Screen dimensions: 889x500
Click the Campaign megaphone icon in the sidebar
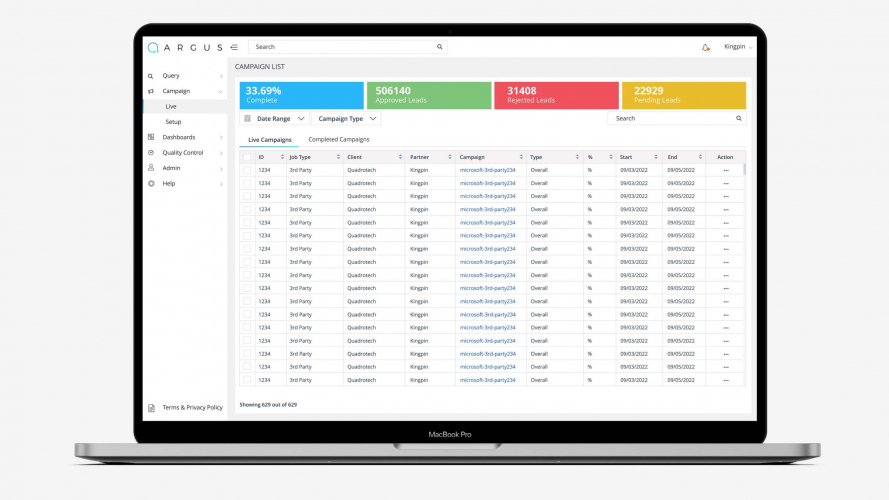151,91
